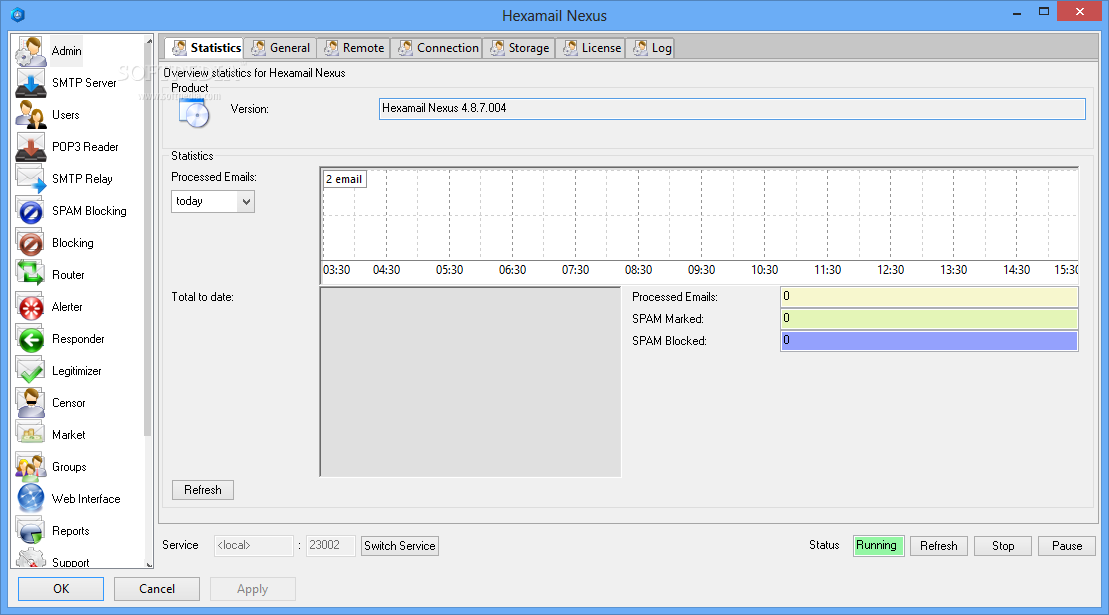This screenshot has width=1109, height=615.
Task: Open the Alerter icon
Action: pyautogui.click(x=30, y=307)
